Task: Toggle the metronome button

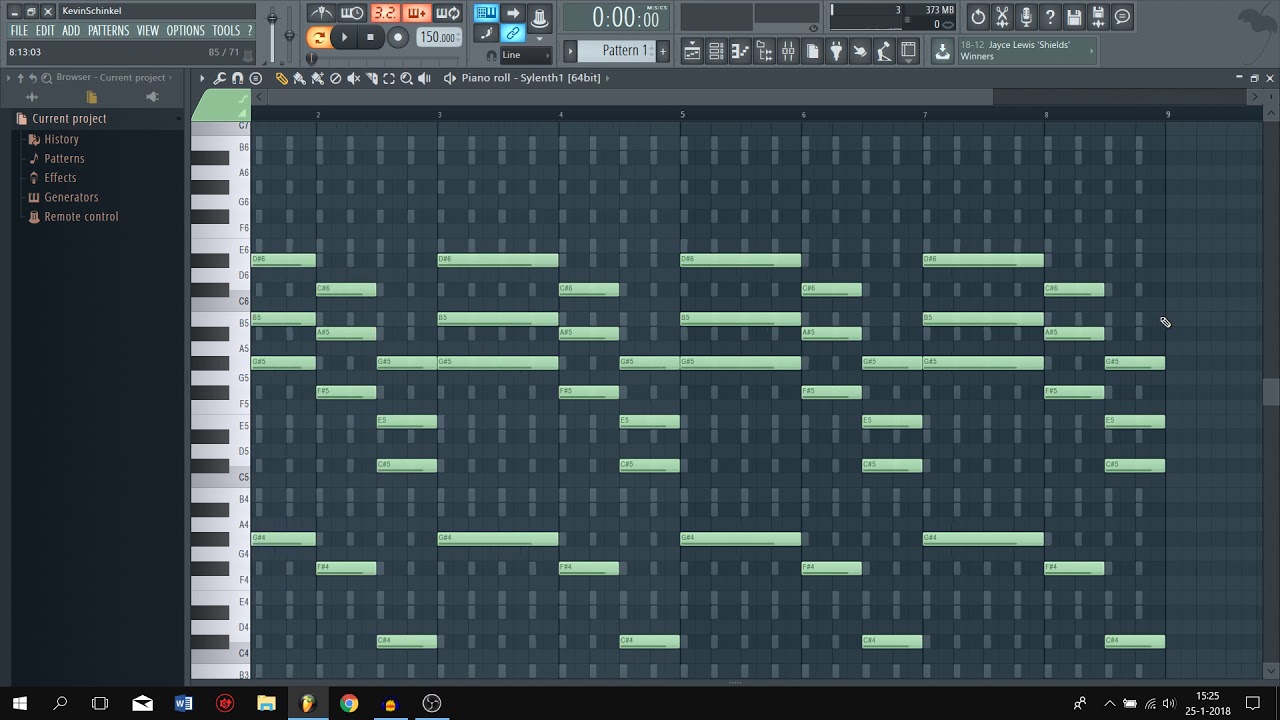Action: coord(321,13)
